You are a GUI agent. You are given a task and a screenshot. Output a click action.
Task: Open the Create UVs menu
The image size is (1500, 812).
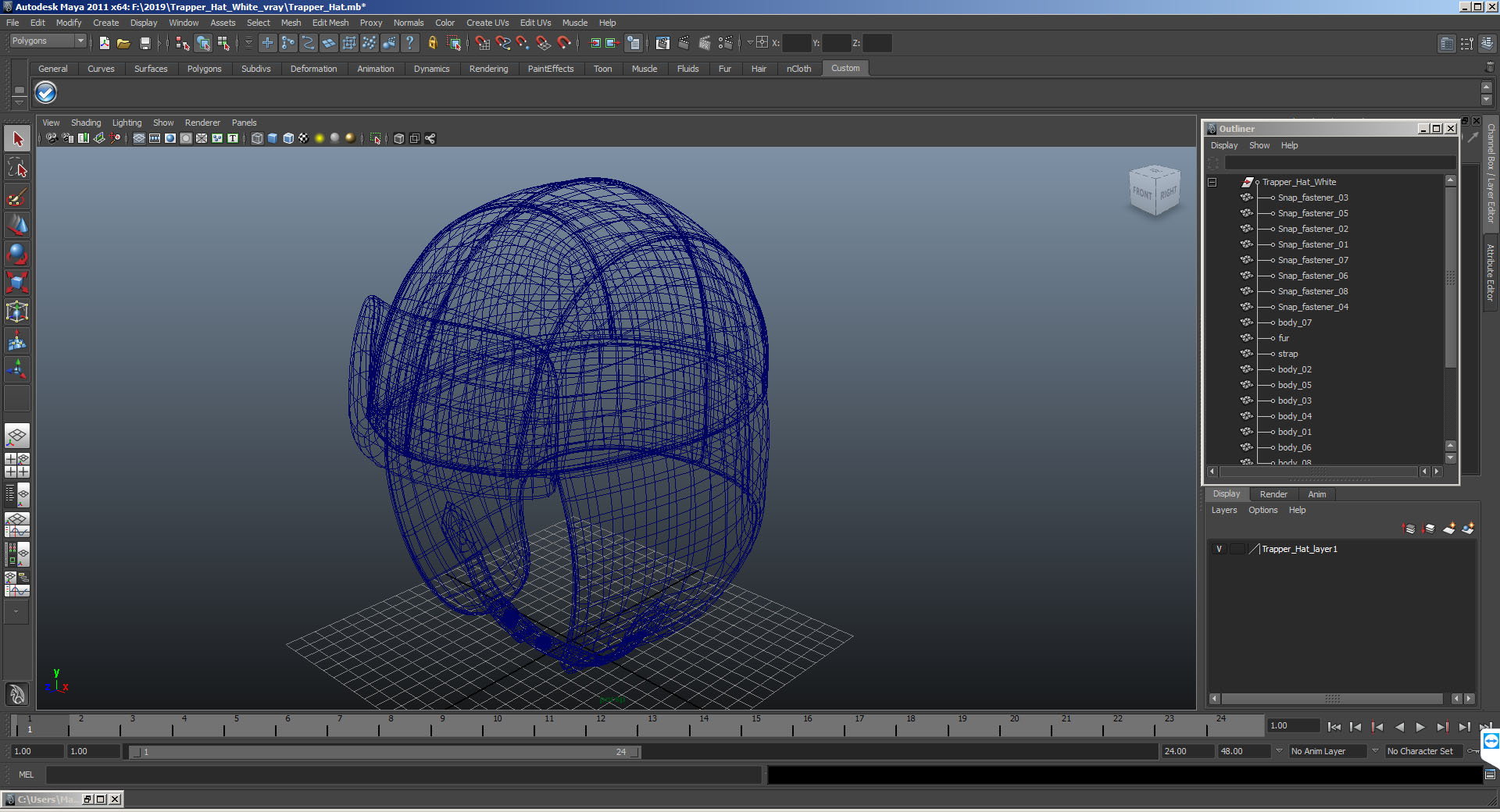487,23
